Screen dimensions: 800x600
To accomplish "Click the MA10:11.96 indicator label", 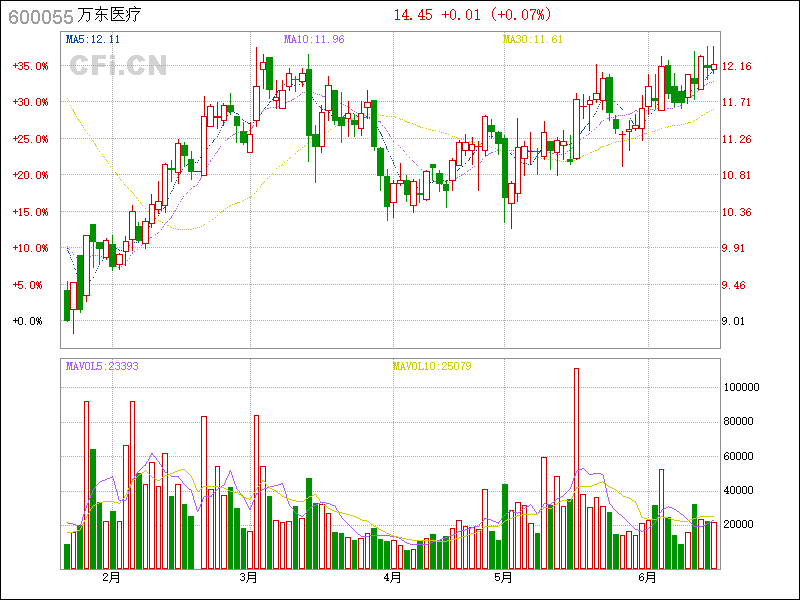I will 314,39.
